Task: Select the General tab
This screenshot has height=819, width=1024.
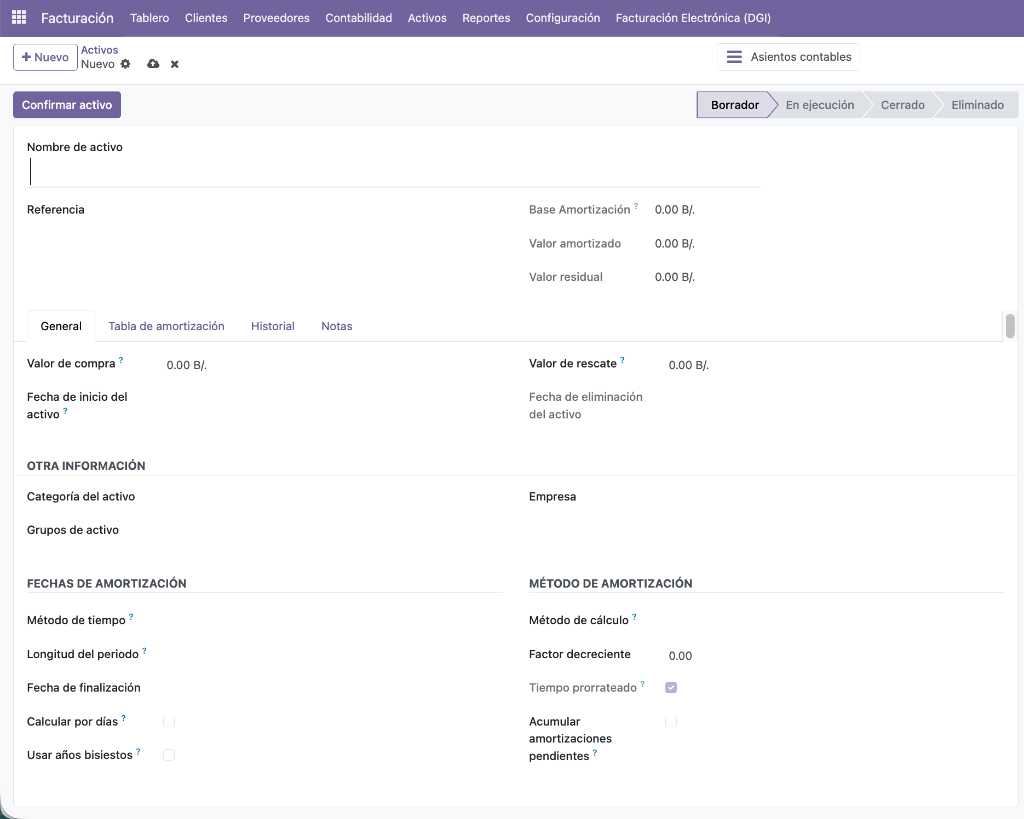Action: click(x=61, y=326)
